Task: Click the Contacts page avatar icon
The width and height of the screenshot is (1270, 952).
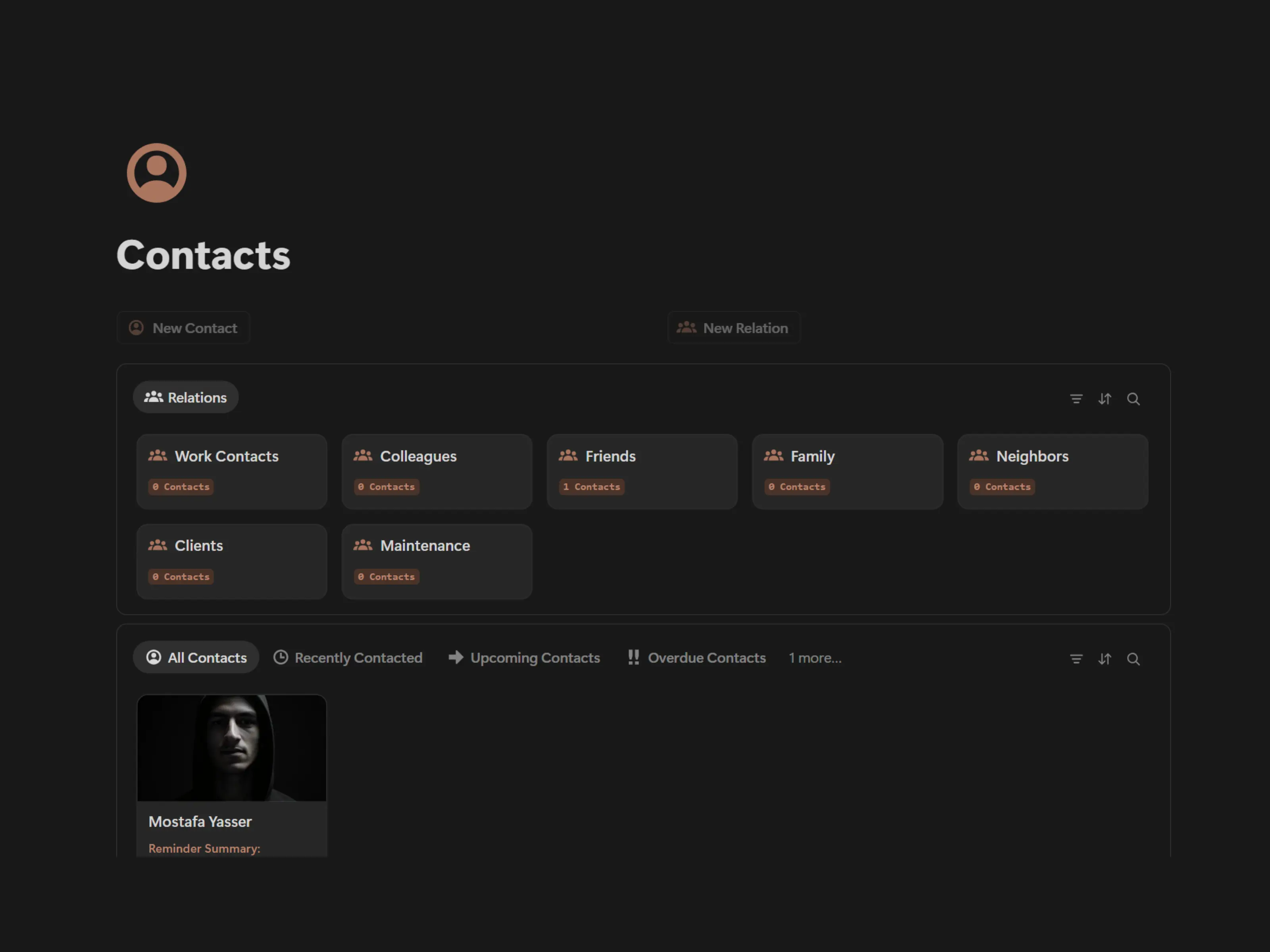Action: tap(156, 173)
